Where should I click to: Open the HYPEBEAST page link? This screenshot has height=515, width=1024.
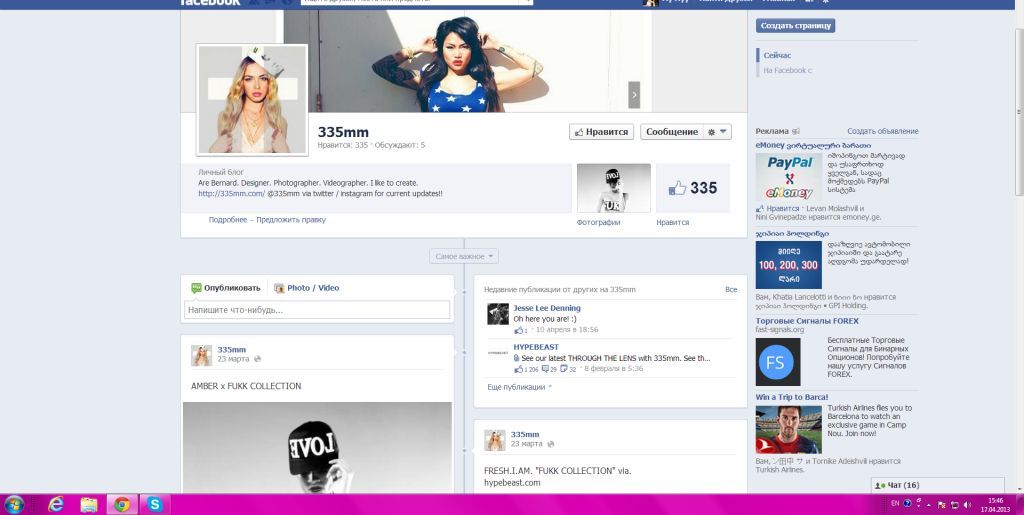coord(536,347)
